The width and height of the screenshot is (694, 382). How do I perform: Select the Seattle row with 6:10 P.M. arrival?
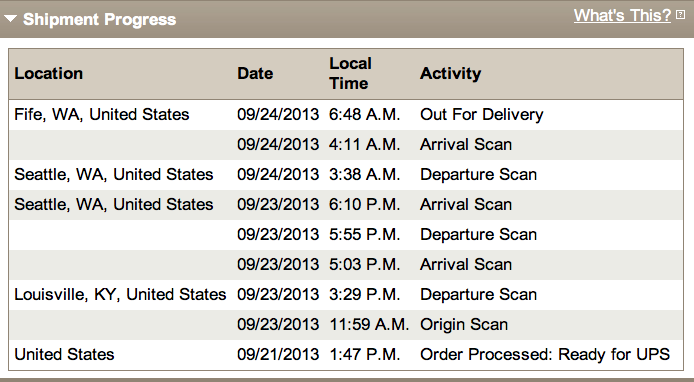[345, 205]
